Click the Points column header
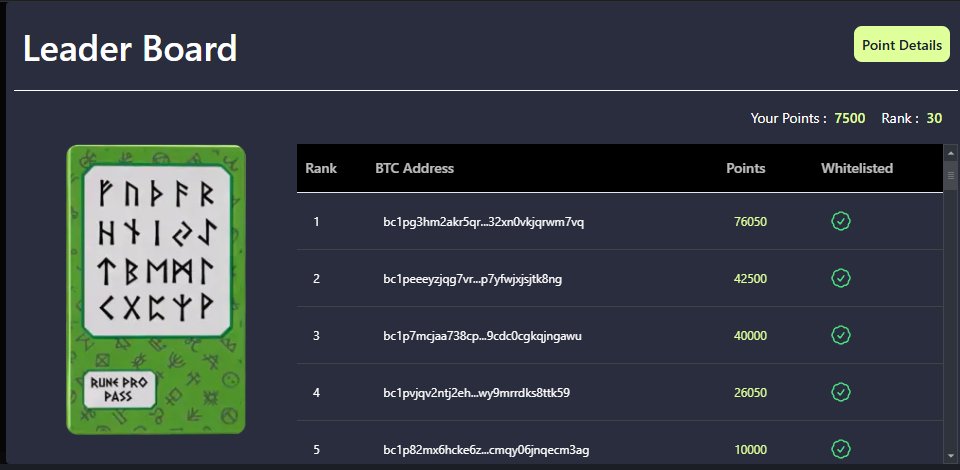The image size is (960, 470). (746, 168)
